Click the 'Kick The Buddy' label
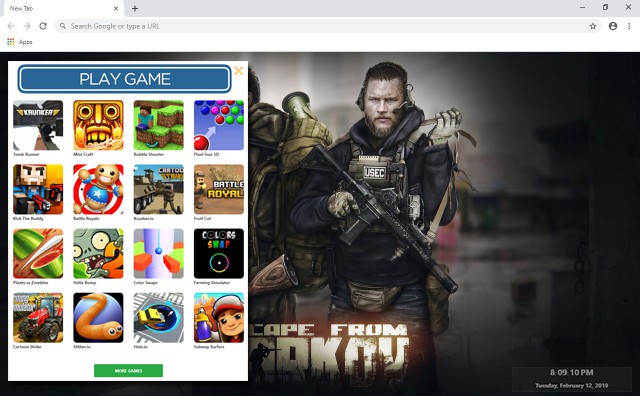This screenshot has width=640, height=400. coord(28,218)
